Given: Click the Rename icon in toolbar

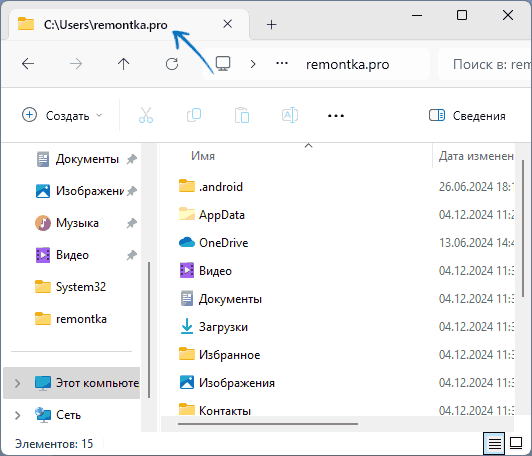Looking at the screenshot, I should (x=290, y=115).
